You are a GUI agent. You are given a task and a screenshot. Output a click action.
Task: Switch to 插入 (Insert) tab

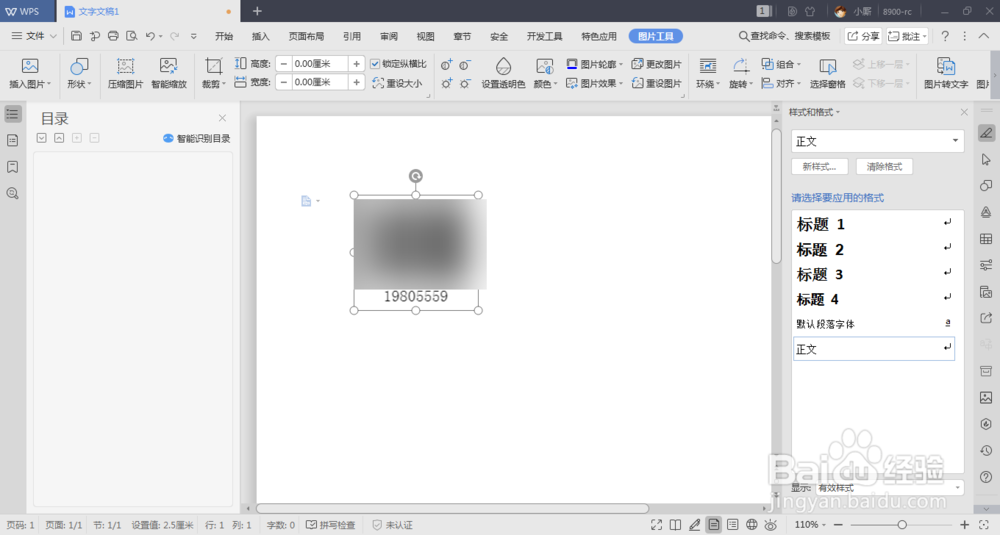click(260, 36)
